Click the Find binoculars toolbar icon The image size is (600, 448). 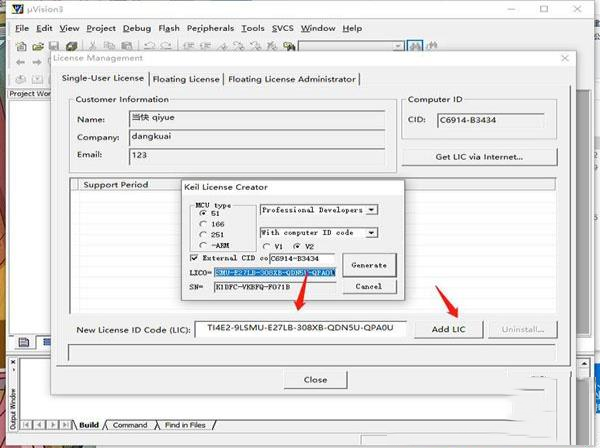[x=416, y=45]
